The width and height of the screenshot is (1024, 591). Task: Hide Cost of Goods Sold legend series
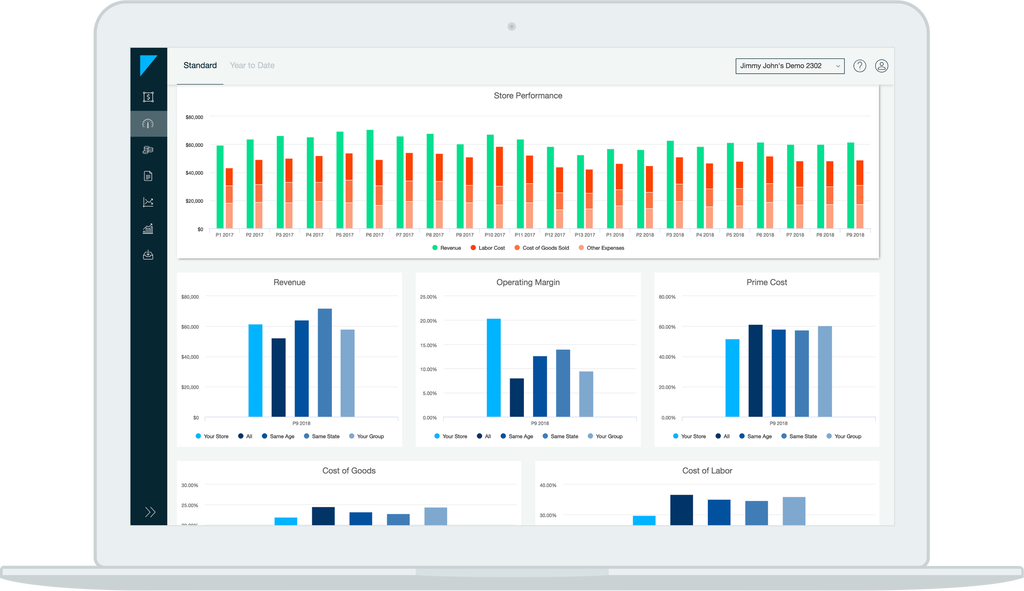point(541,247)
